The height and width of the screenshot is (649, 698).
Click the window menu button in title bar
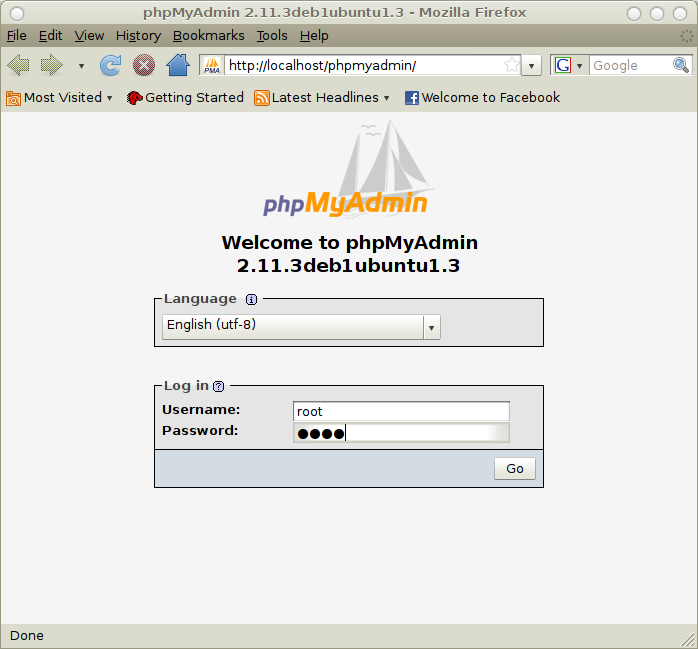click(17, 13)
